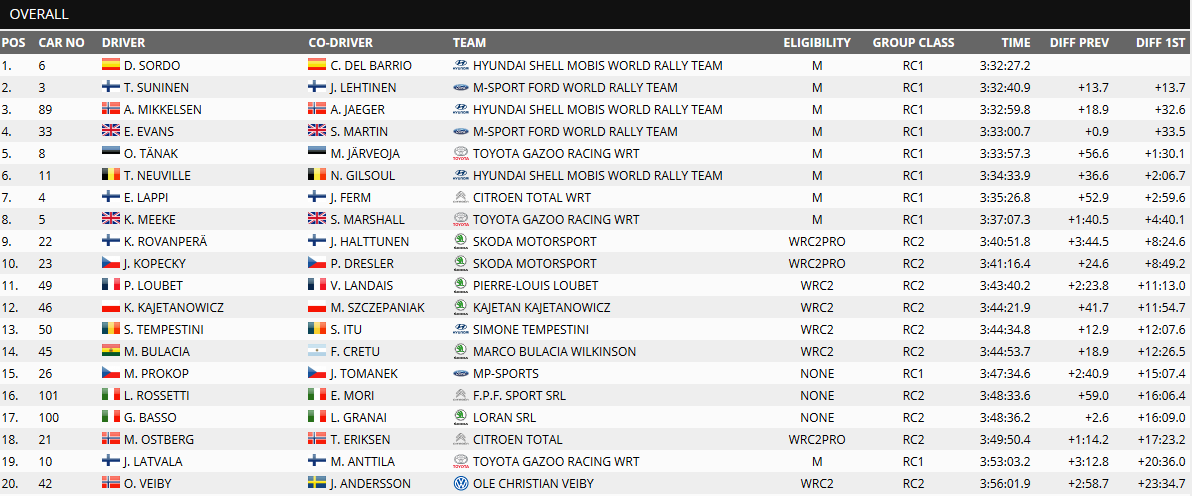Click the Italy flag beside L. Rossetti
This screenshot has width=1192, height=496.
[110, 396]
